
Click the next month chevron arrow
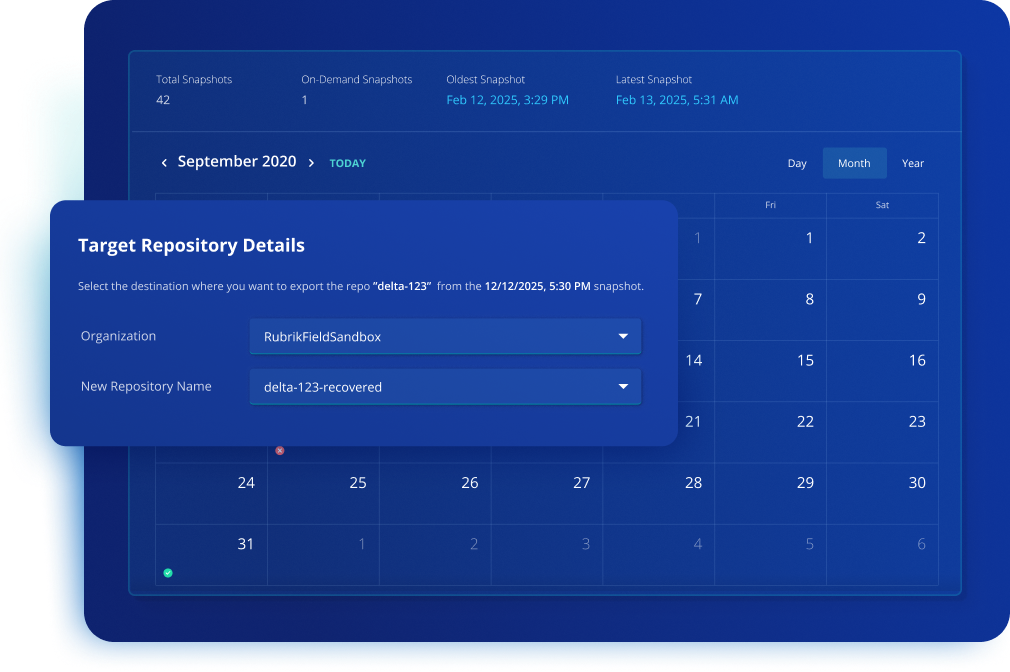(311, 163)
